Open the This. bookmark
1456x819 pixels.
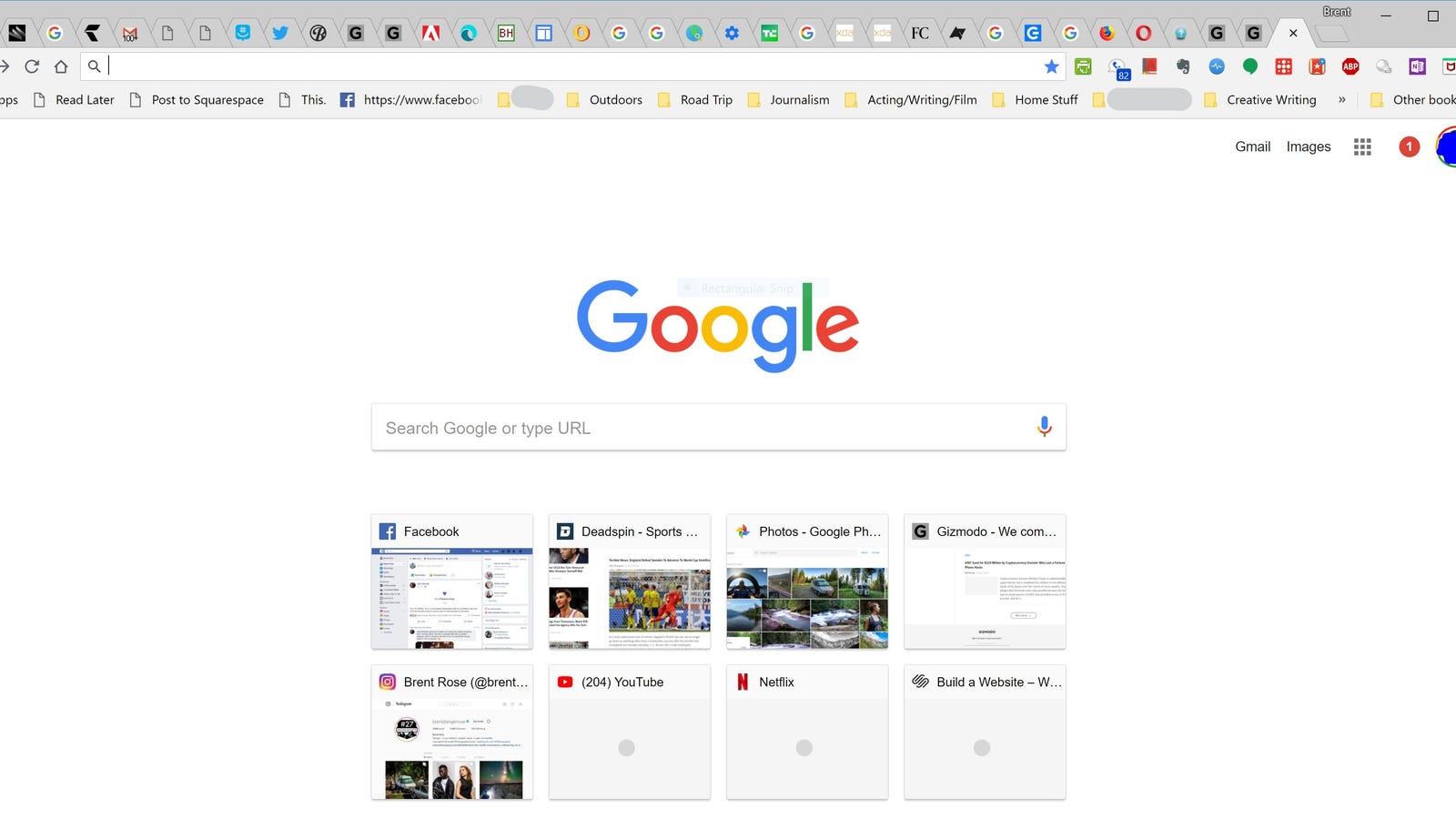(302, 100)
